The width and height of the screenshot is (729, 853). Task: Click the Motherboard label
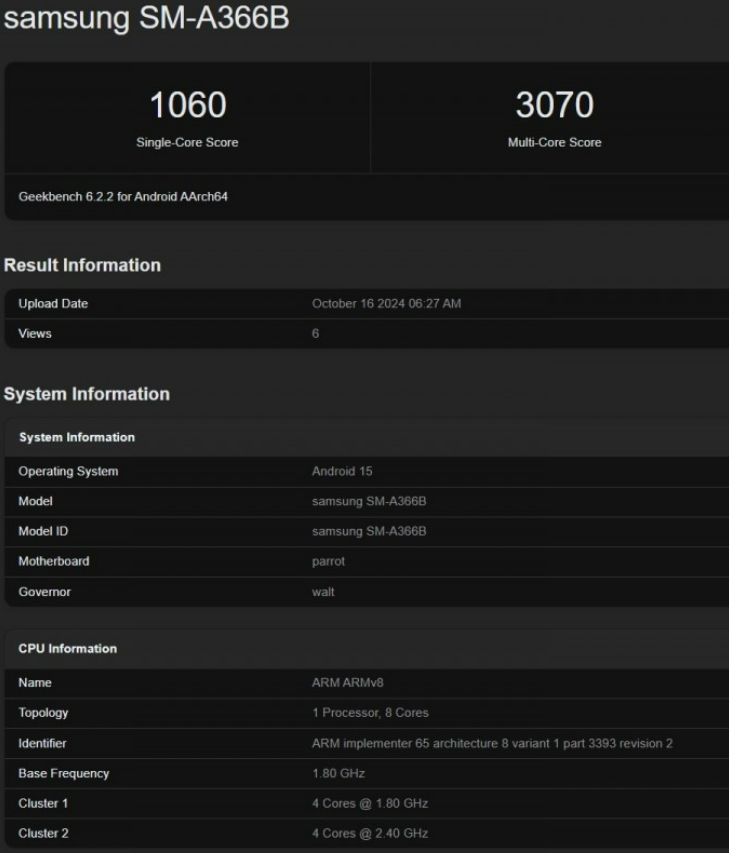click(53, 561)
